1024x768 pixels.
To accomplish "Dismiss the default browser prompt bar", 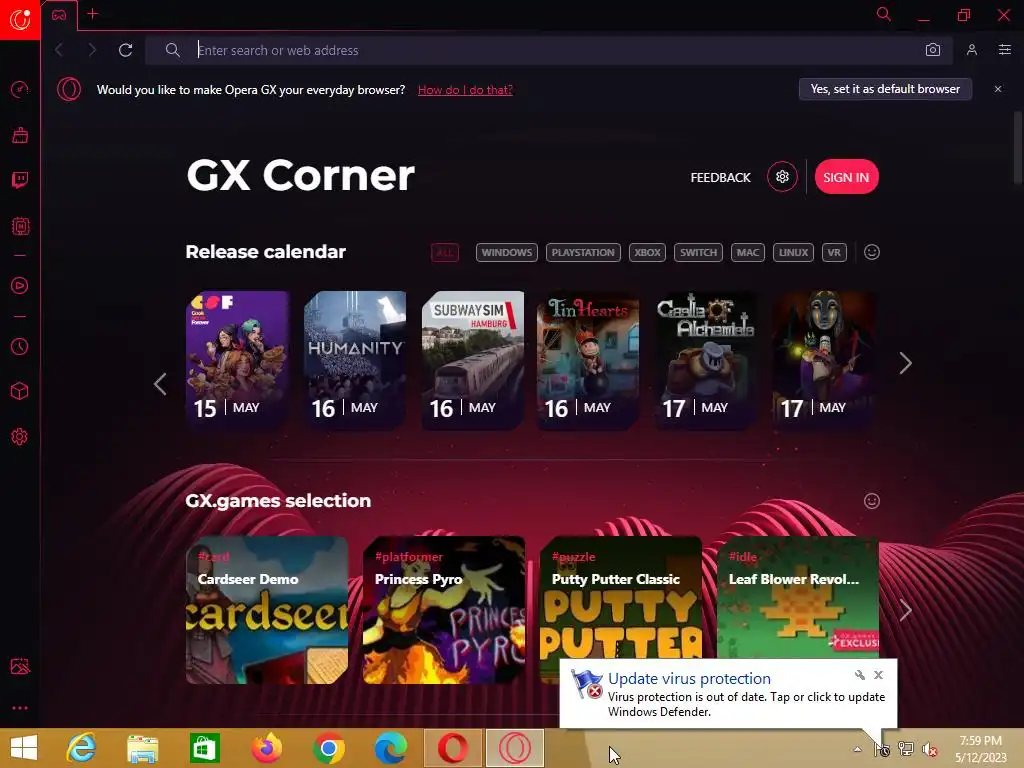I will pyautogui.click(x=997, y=89).
